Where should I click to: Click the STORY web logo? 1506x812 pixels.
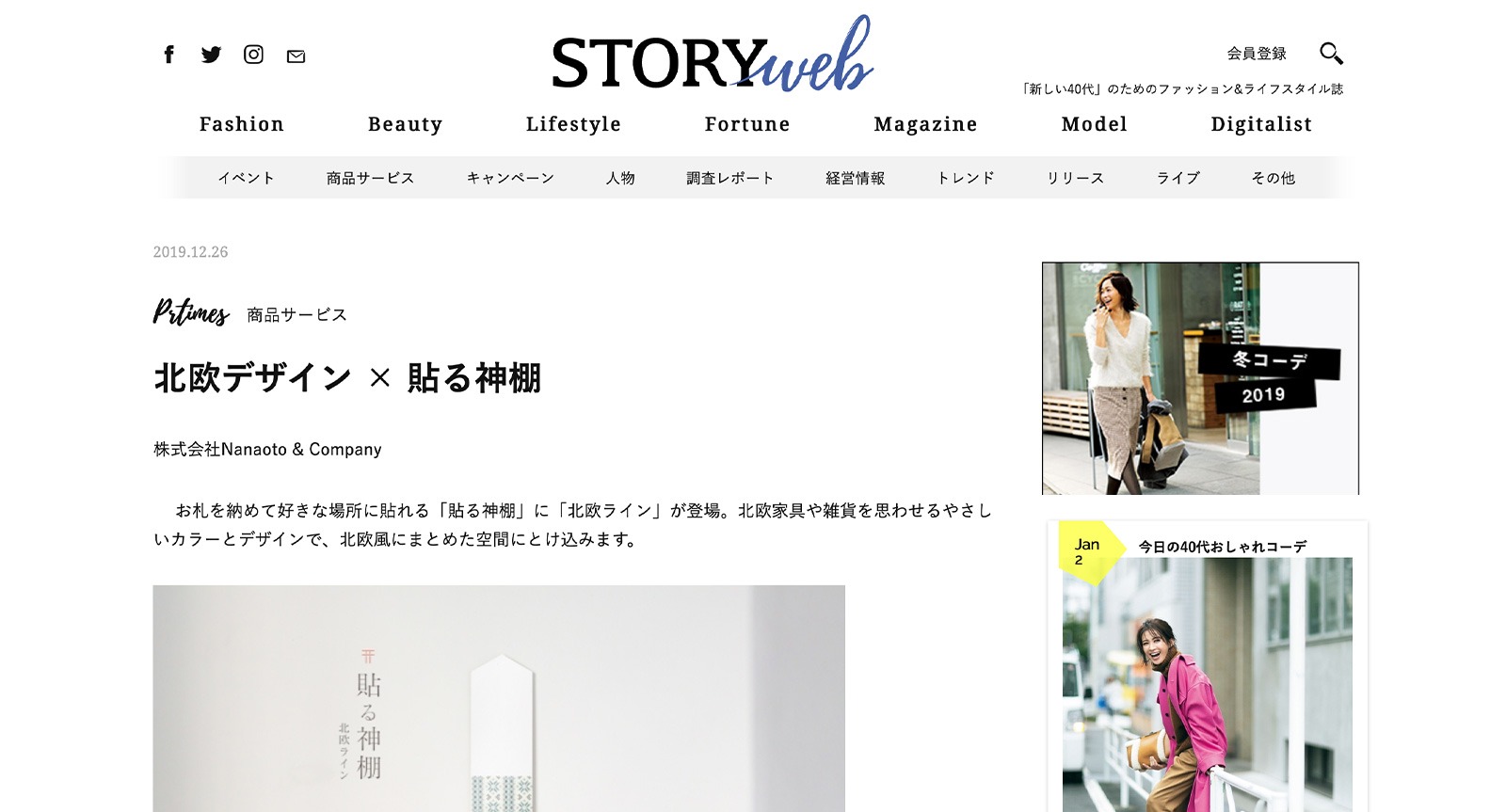[713, 55]
